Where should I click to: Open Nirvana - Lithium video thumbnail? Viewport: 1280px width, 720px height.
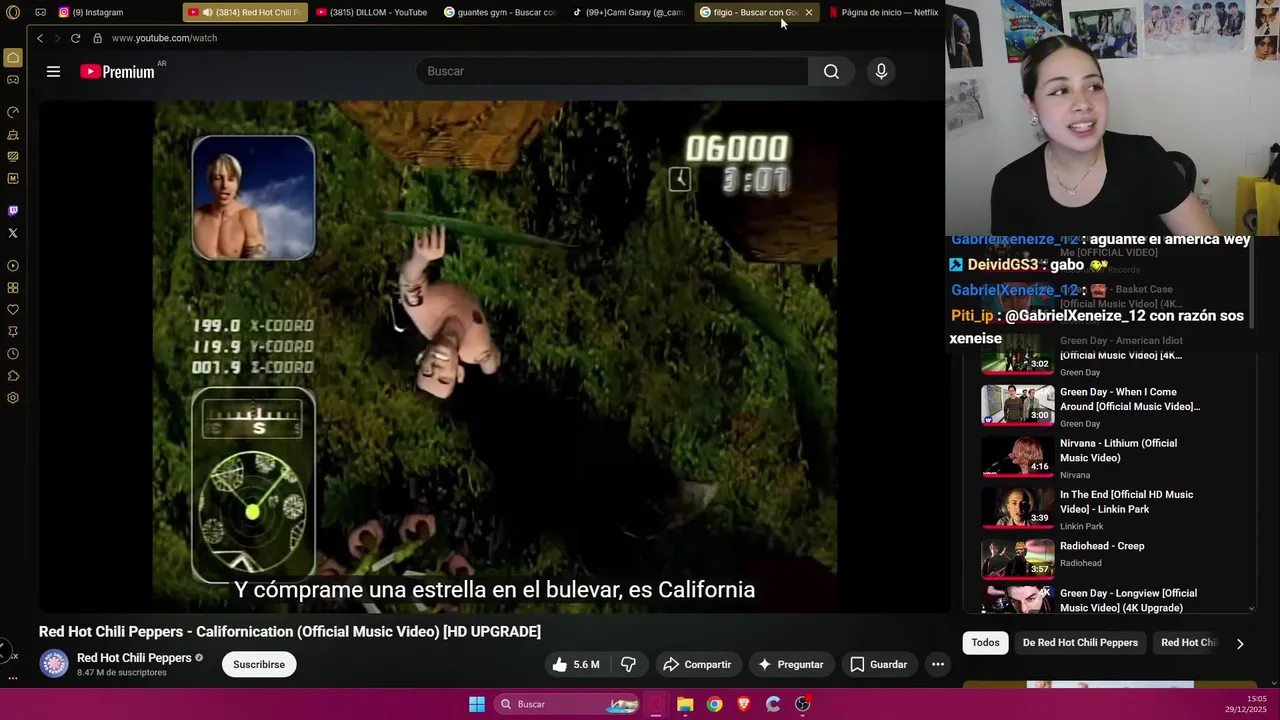point(1017,456)
